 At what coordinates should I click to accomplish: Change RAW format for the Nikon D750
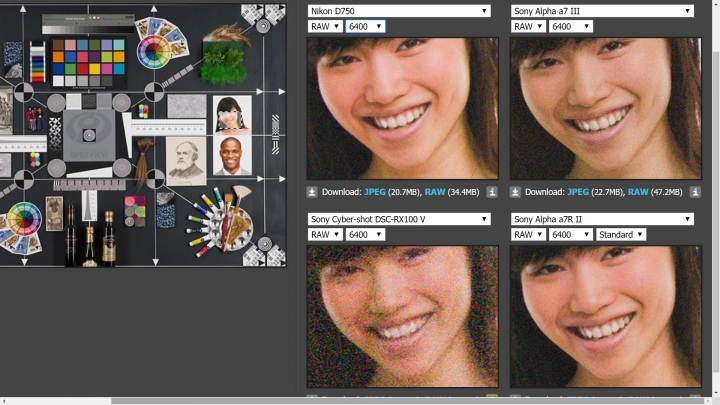(x=325, y=27)
